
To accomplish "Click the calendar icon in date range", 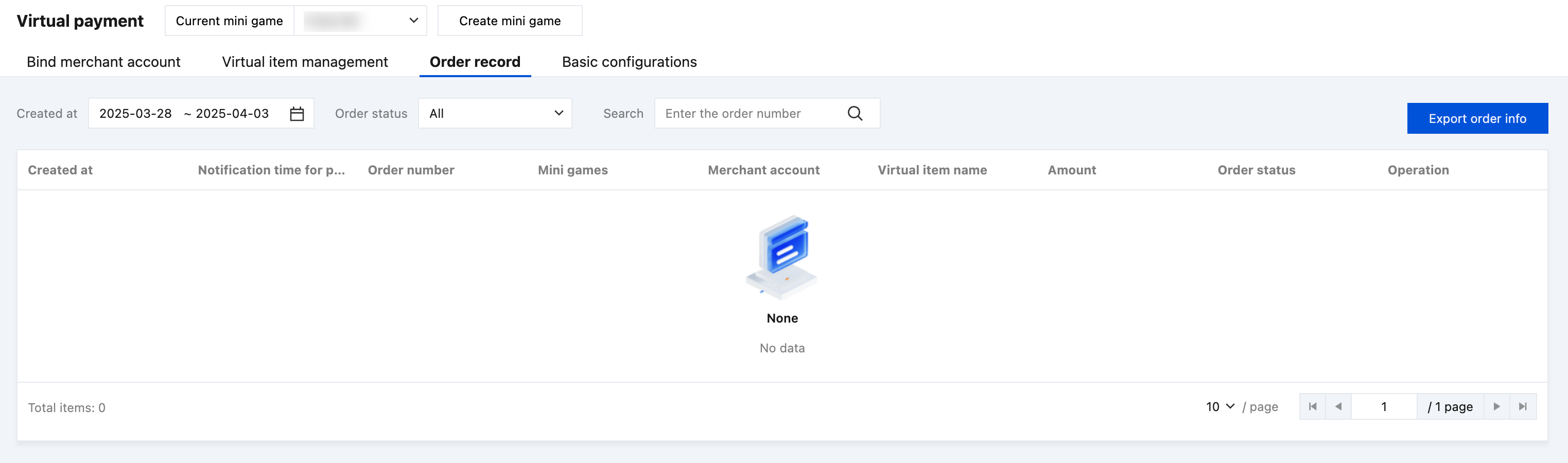I will (297, 114).
